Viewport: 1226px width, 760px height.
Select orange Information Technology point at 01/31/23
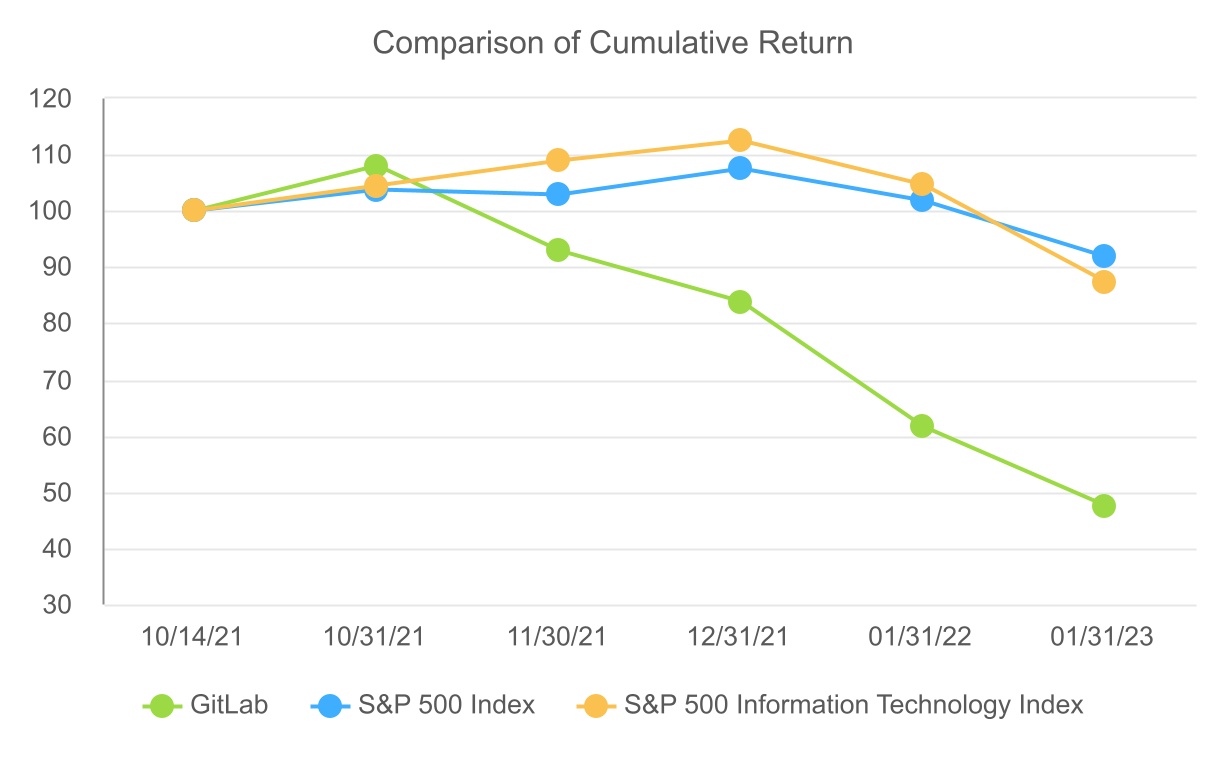pyautogui.click(x=1103, y=282)
